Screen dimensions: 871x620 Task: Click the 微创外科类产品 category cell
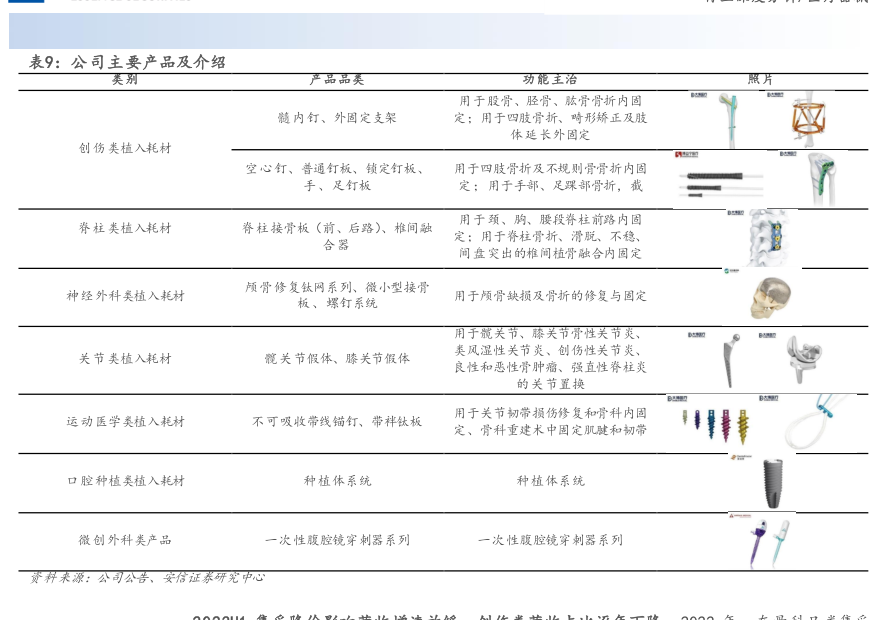click(x=125, y=539)
